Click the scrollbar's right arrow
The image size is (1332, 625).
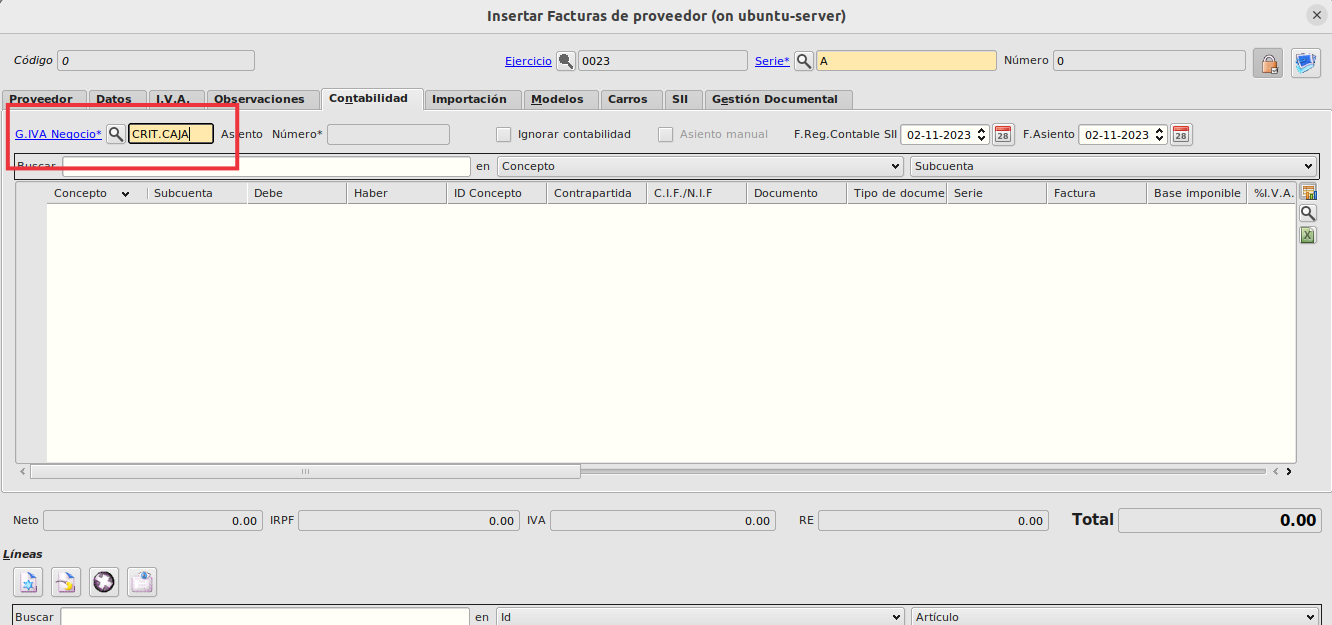click(x=1289, y=471)
